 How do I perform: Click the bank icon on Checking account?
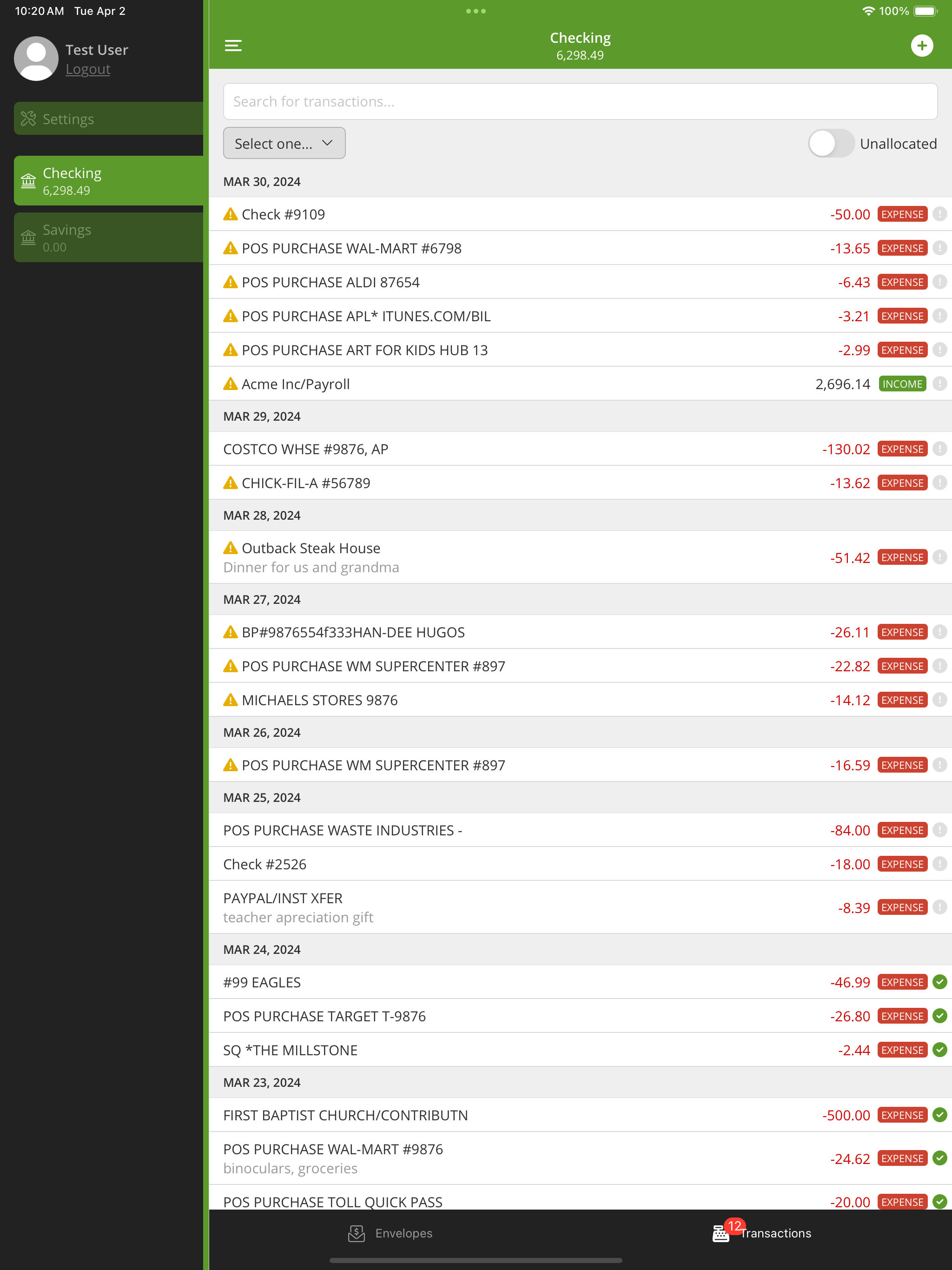(28, 181)
